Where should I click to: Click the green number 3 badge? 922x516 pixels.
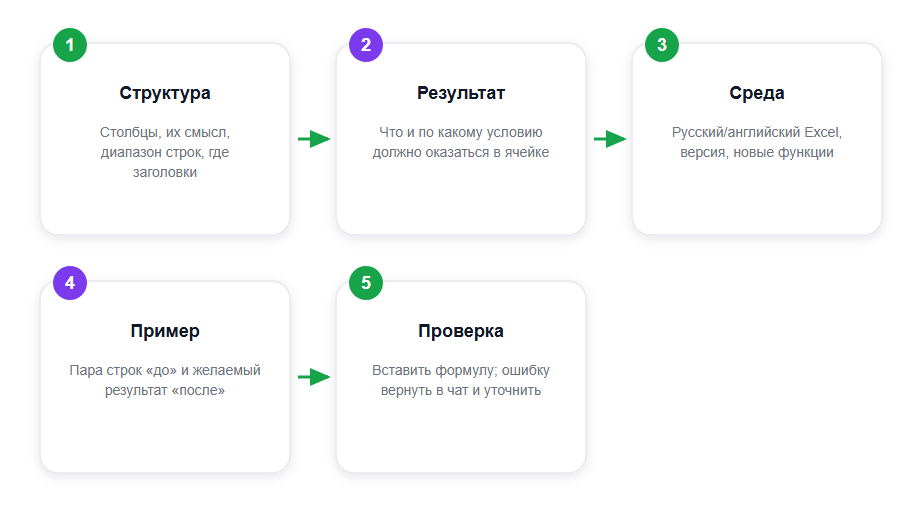point(662,45)
